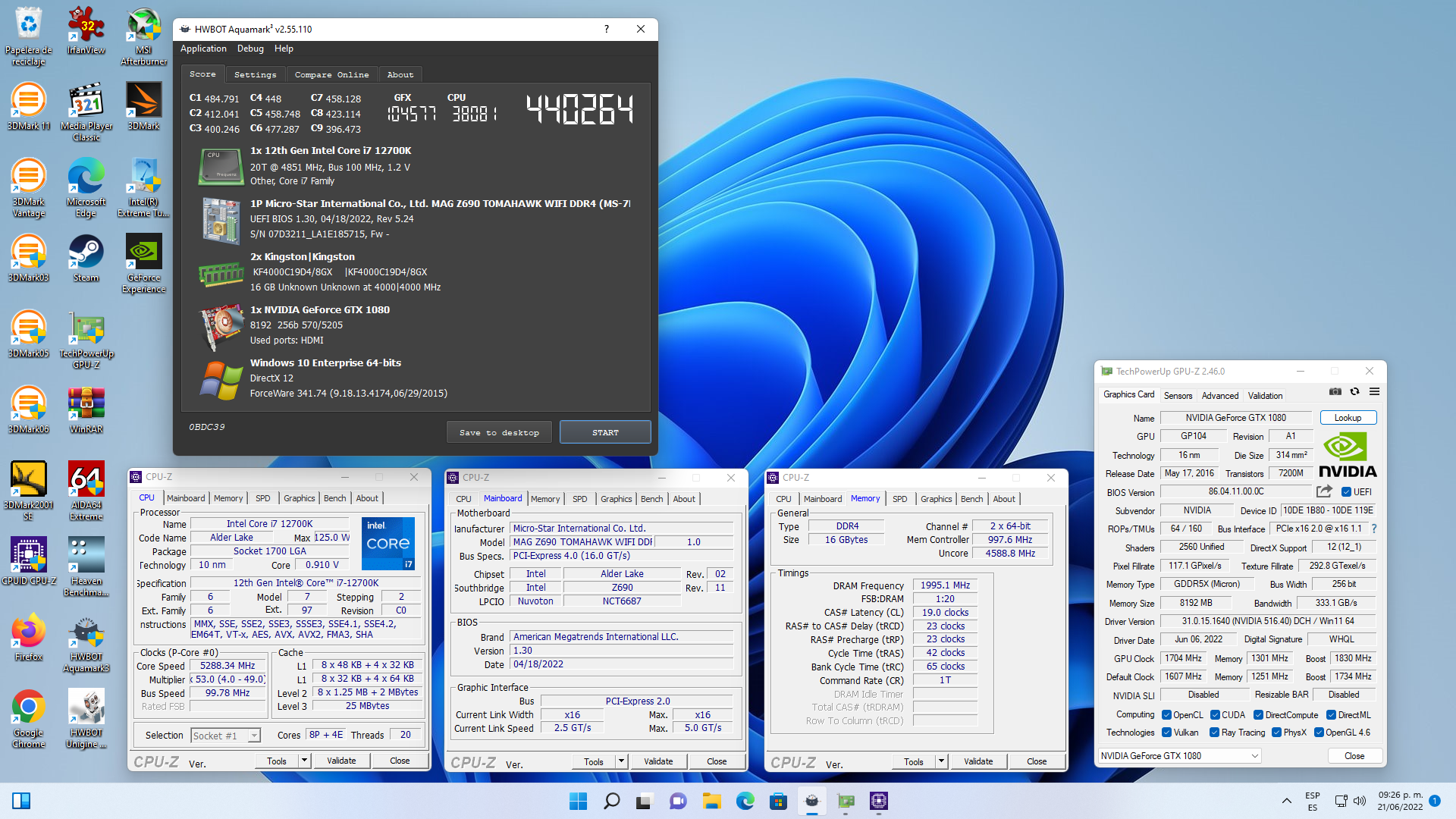Expand Tools dropdown arrow in CPU-Z Mainboard window
1456x819 pixels.
(621, 761)
